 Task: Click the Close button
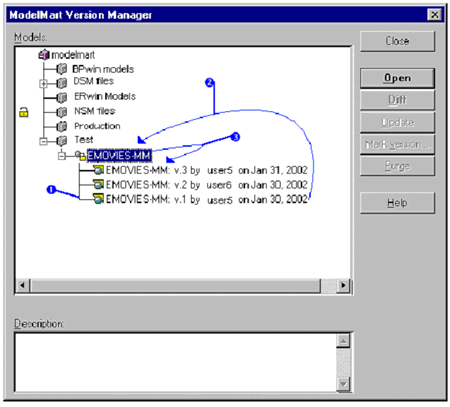click(x=397, y=41)
